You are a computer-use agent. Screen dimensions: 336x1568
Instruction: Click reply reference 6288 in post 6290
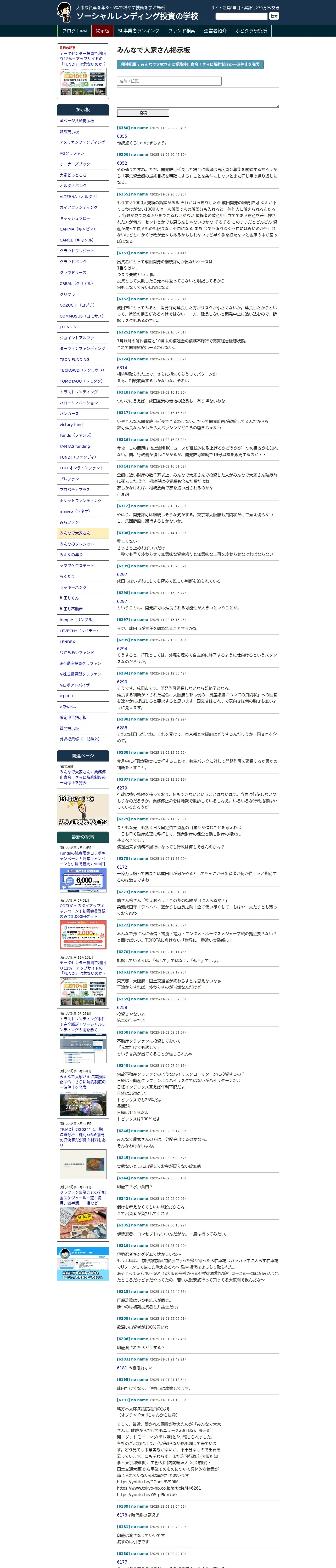(x=122, y=728)
